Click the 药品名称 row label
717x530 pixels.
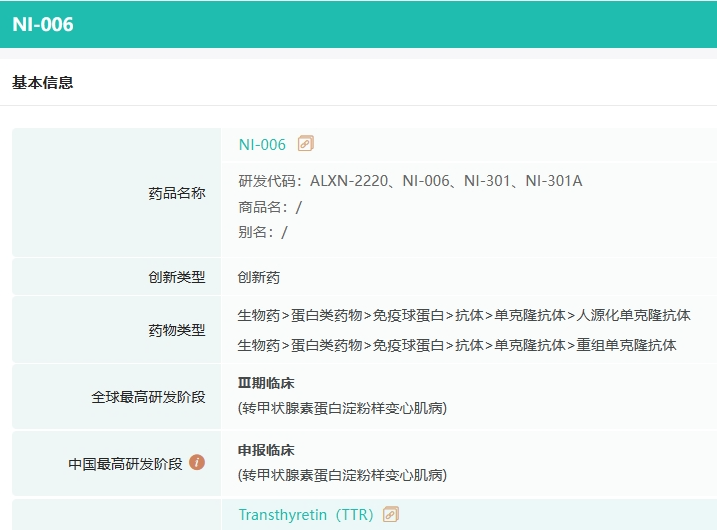click(177, 193)
